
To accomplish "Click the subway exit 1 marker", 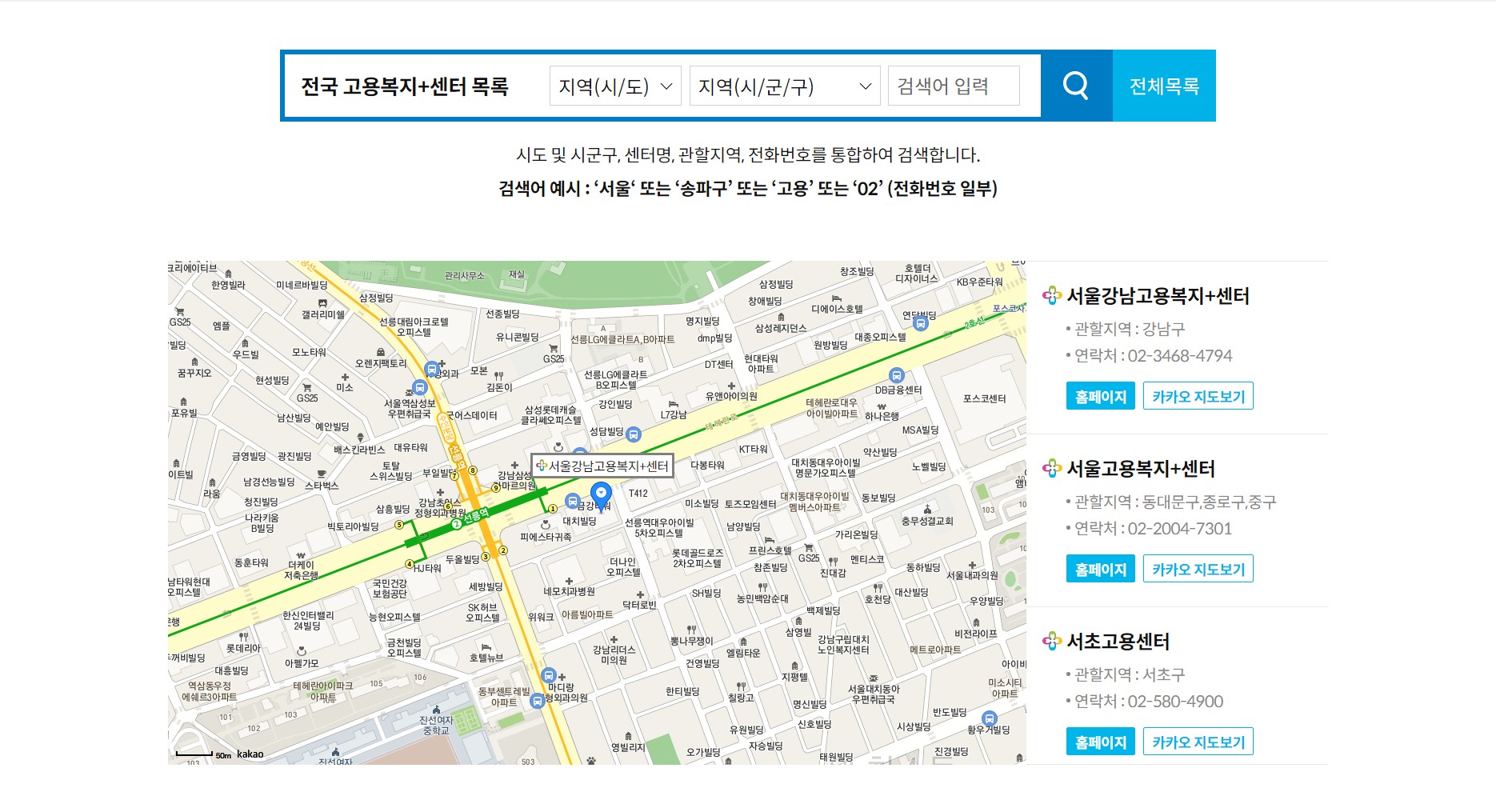I will 552,509.
